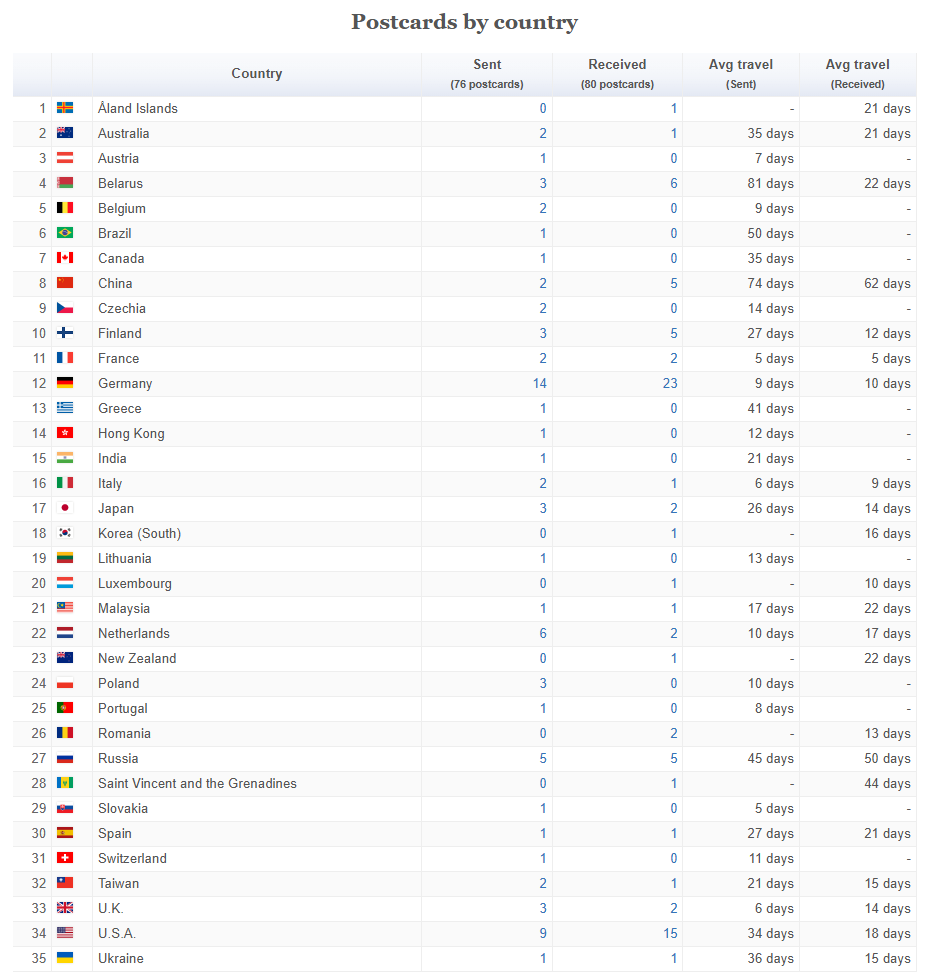This screenshot has width=925, height=978.
Task: Click the Switzerland flag icon
Action: [65, 858]
